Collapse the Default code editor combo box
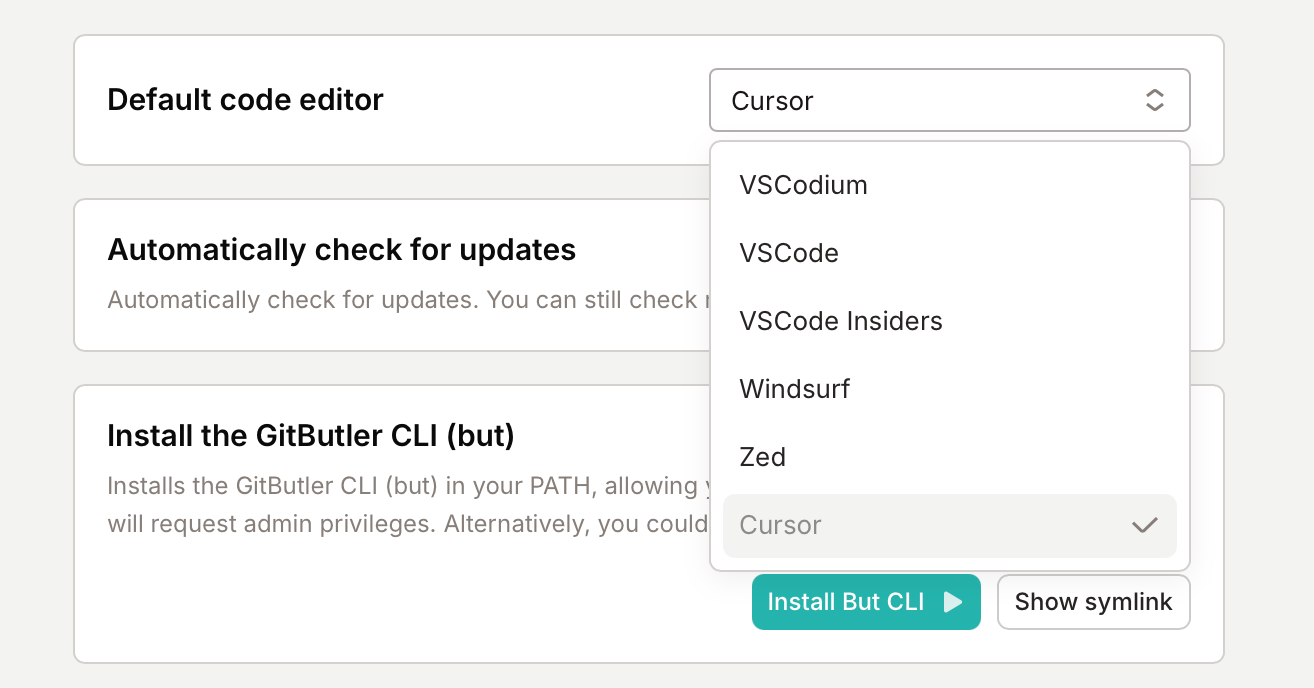 coord(950,100)
